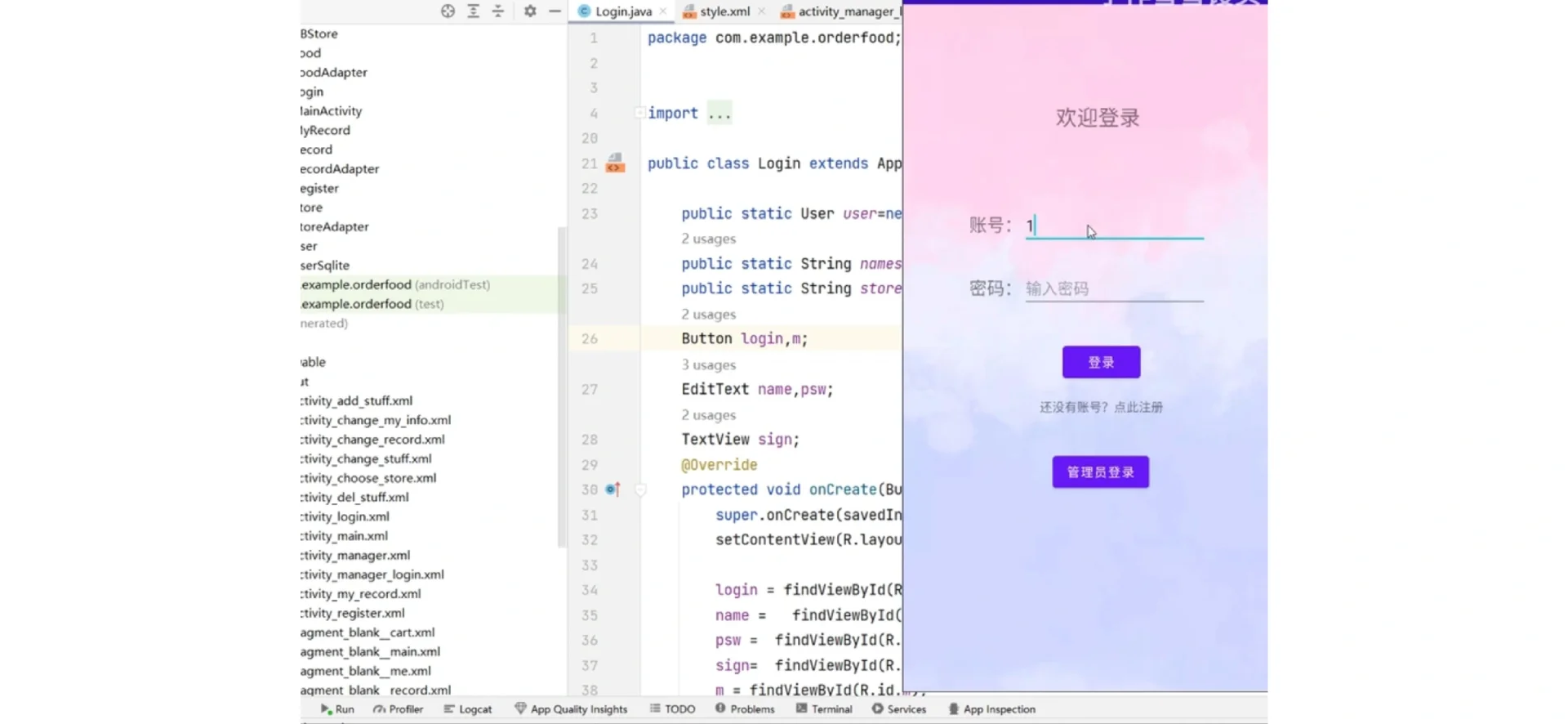The image size is (1568, 724).
Task: Close the style.xml tab
Action: coord(762,11)
